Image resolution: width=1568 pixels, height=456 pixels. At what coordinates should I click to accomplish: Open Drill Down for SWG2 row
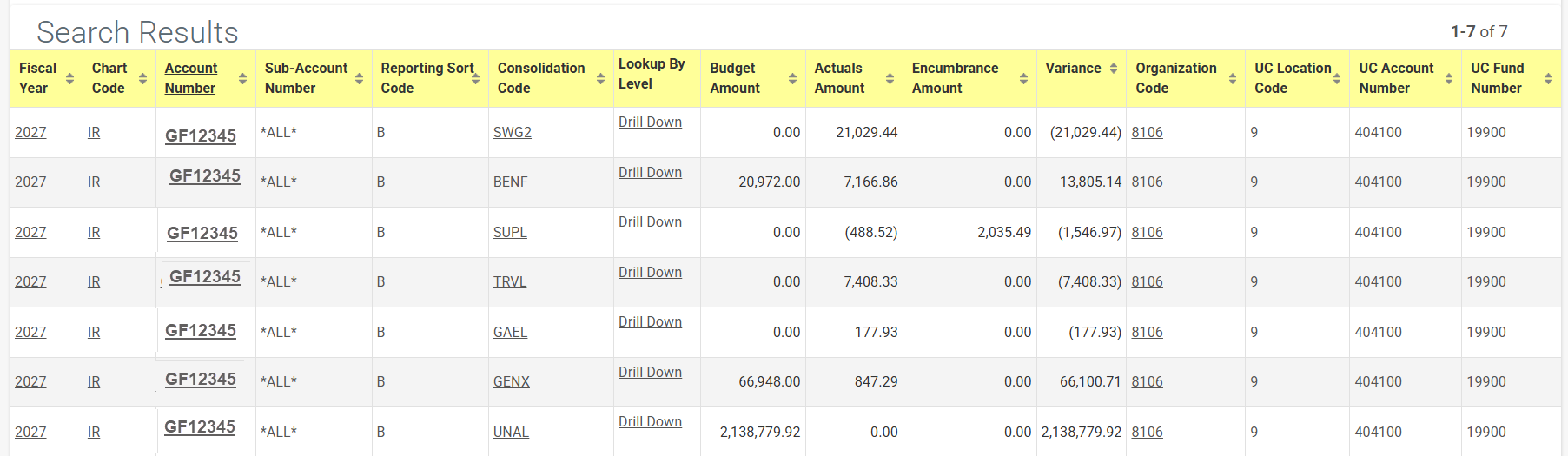pyautogui.click(x=650, y=122)
